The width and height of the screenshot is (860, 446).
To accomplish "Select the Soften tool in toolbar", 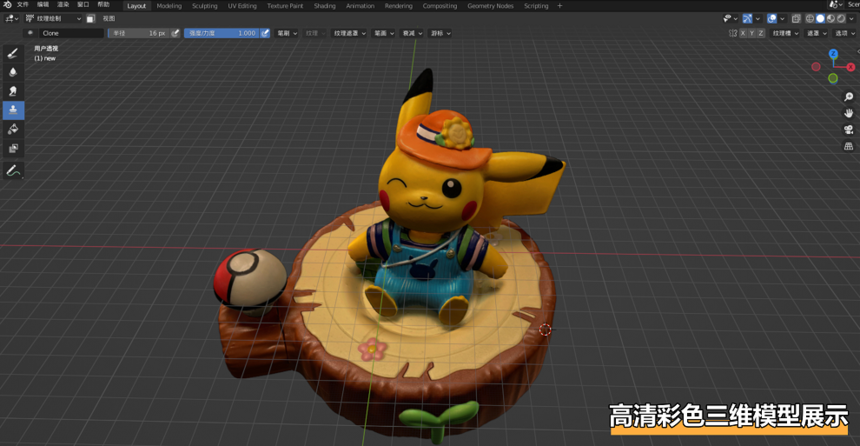I will pos(13,72).
